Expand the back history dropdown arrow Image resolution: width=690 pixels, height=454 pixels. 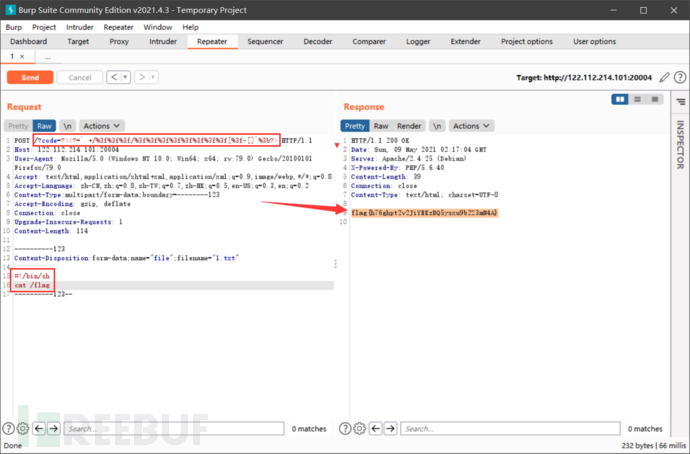[x=125, y=77]
